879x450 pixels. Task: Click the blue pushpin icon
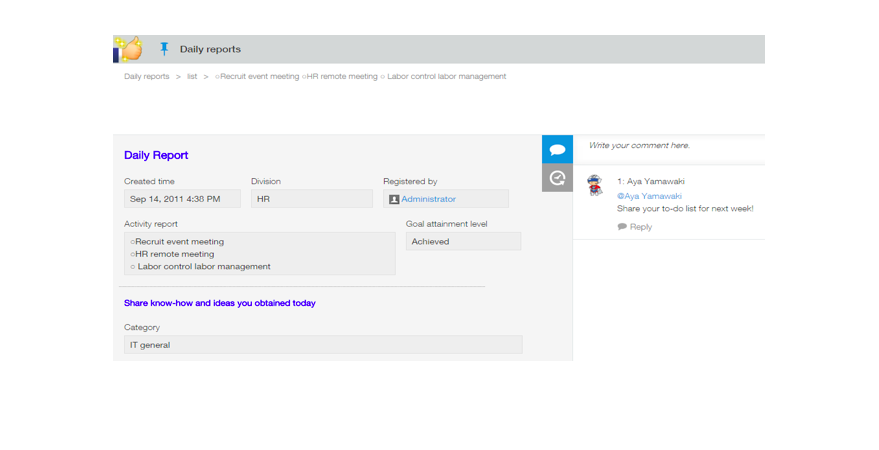pos(164,49)
